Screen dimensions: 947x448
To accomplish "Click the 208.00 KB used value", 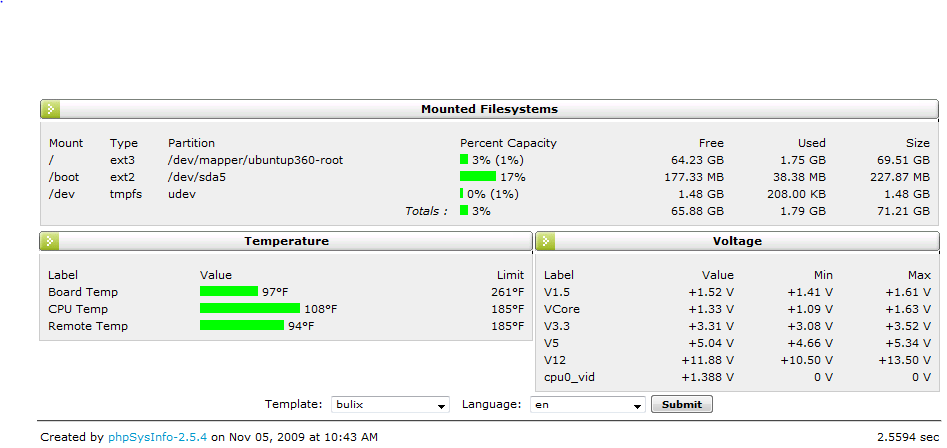I will tap(797, 194).
